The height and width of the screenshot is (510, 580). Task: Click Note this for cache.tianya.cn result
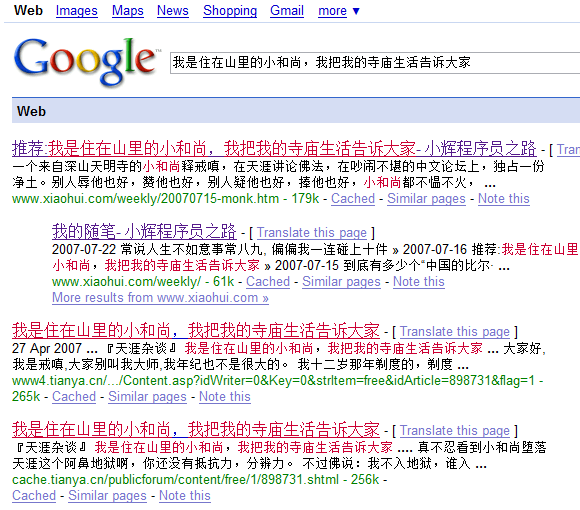pyautogui.click(x=185, y=496)
